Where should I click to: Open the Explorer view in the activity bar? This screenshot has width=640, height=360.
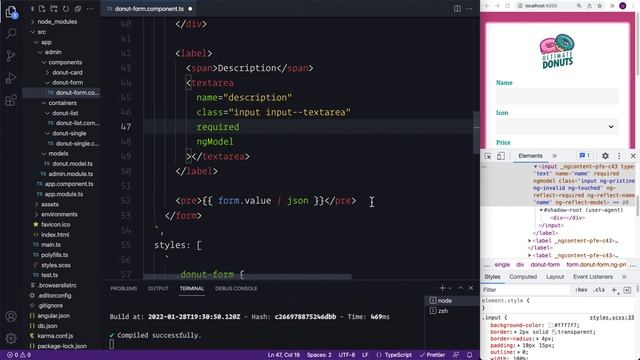11,12
